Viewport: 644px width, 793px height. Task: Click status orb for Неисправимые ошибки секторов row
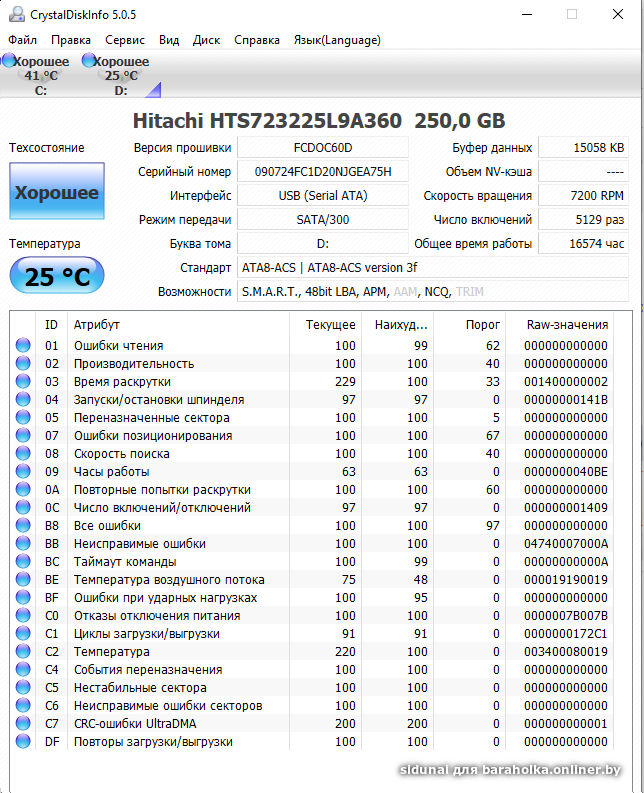23,706
